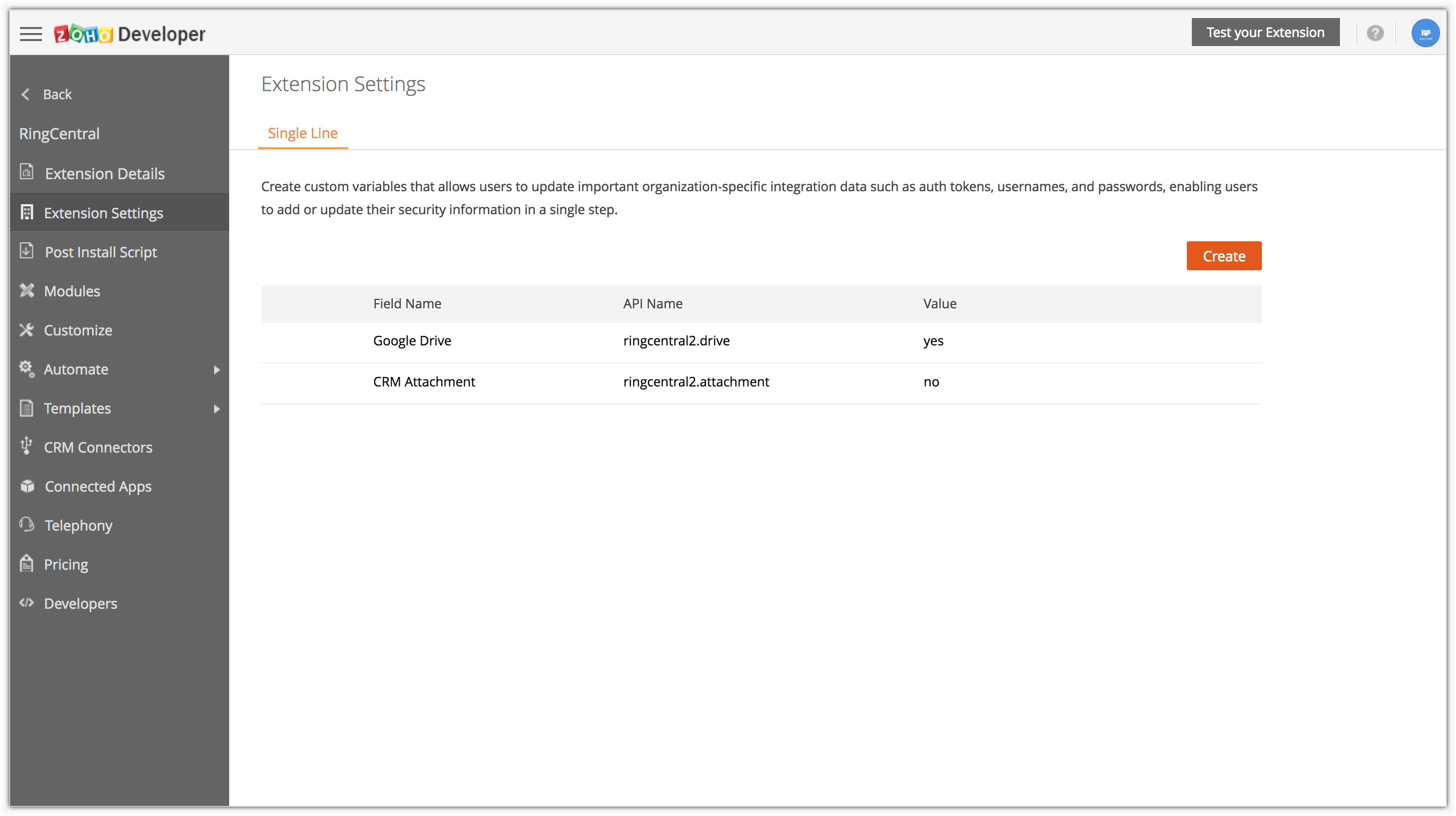Image resolution: width=1456 pixels, height=816 pixels.
Task: Click the CRM Connectors plug icon
Action: pos(27,447)
